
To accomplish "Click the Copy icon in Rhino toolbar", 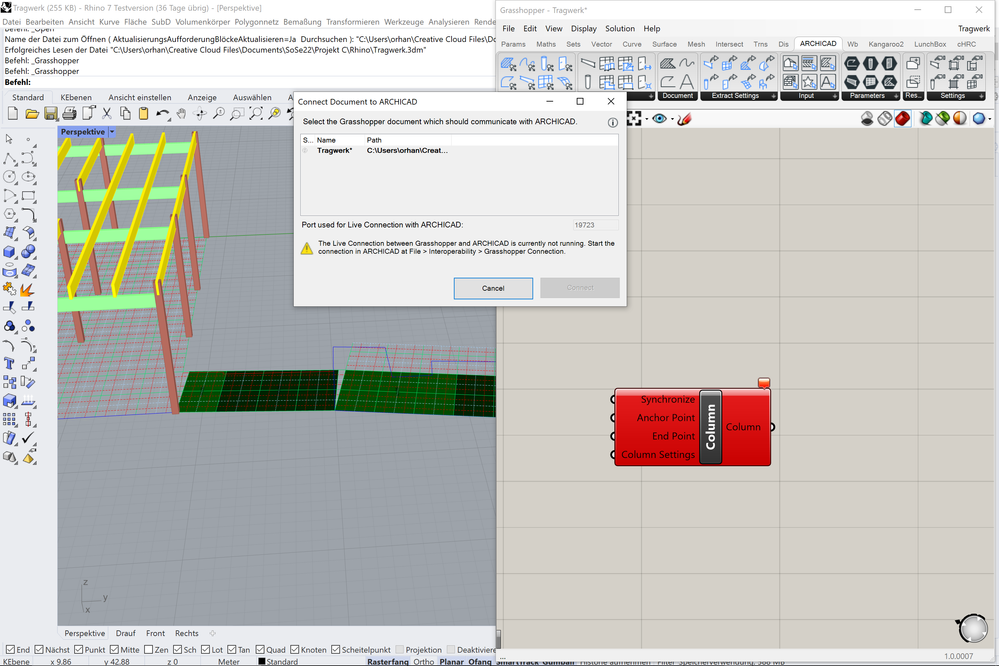I will coord(126,113).
